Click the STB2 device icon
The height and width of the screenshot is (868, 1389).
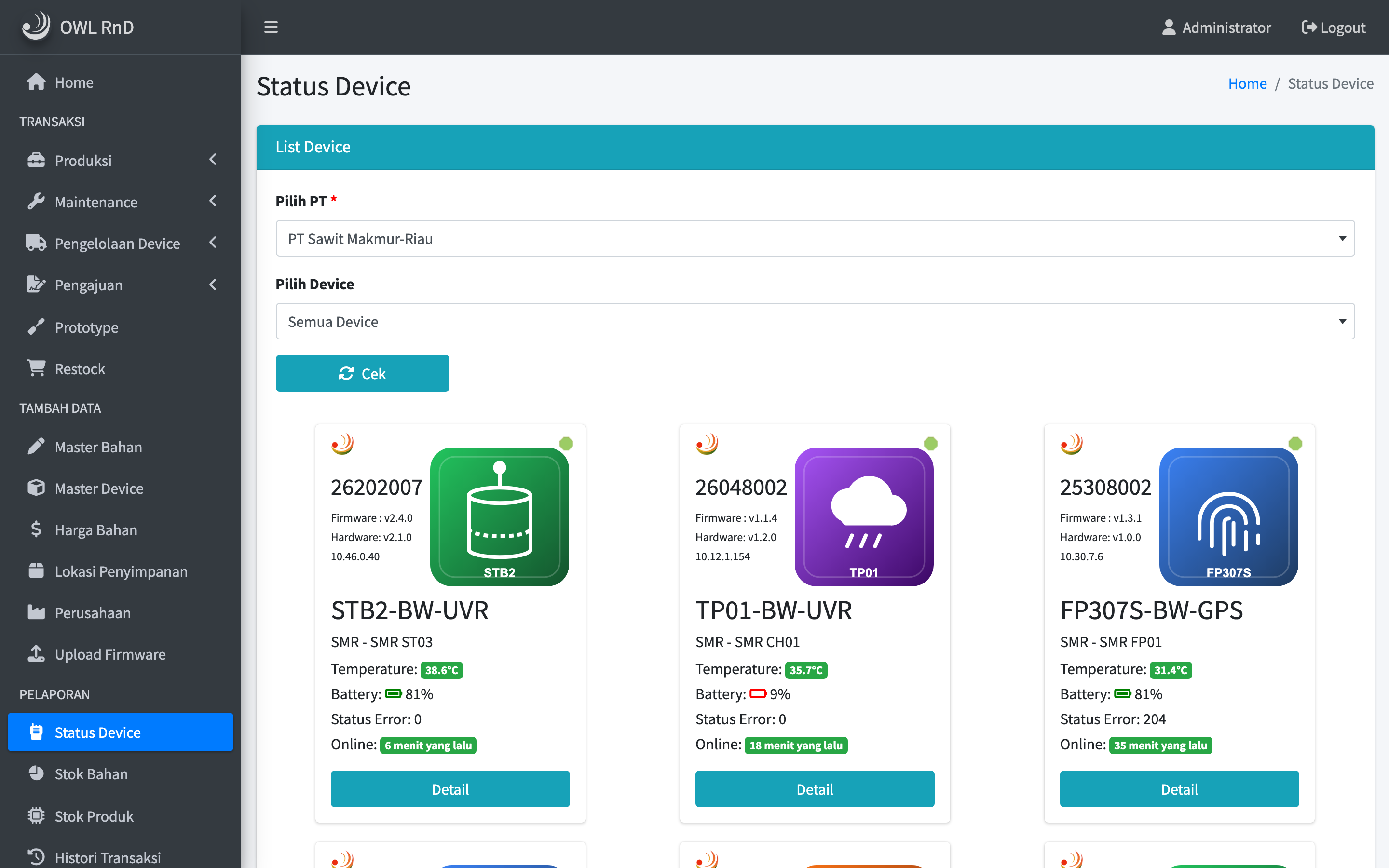499,516
